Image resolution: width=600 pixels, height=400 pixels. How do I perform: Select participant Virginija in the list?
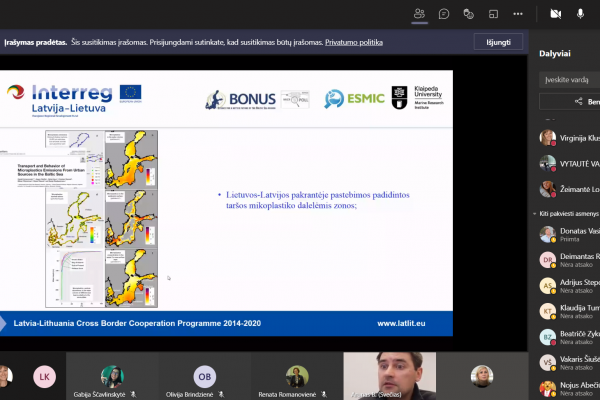click(x=569, y=138)
